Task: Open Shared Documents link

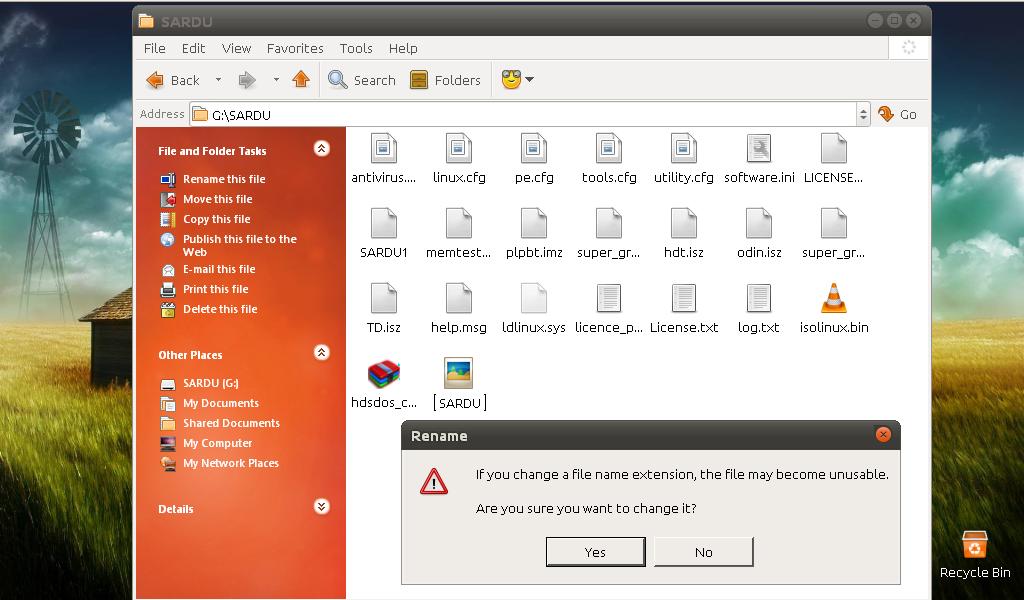Action: pyautogui.click(x=220, y=423)
